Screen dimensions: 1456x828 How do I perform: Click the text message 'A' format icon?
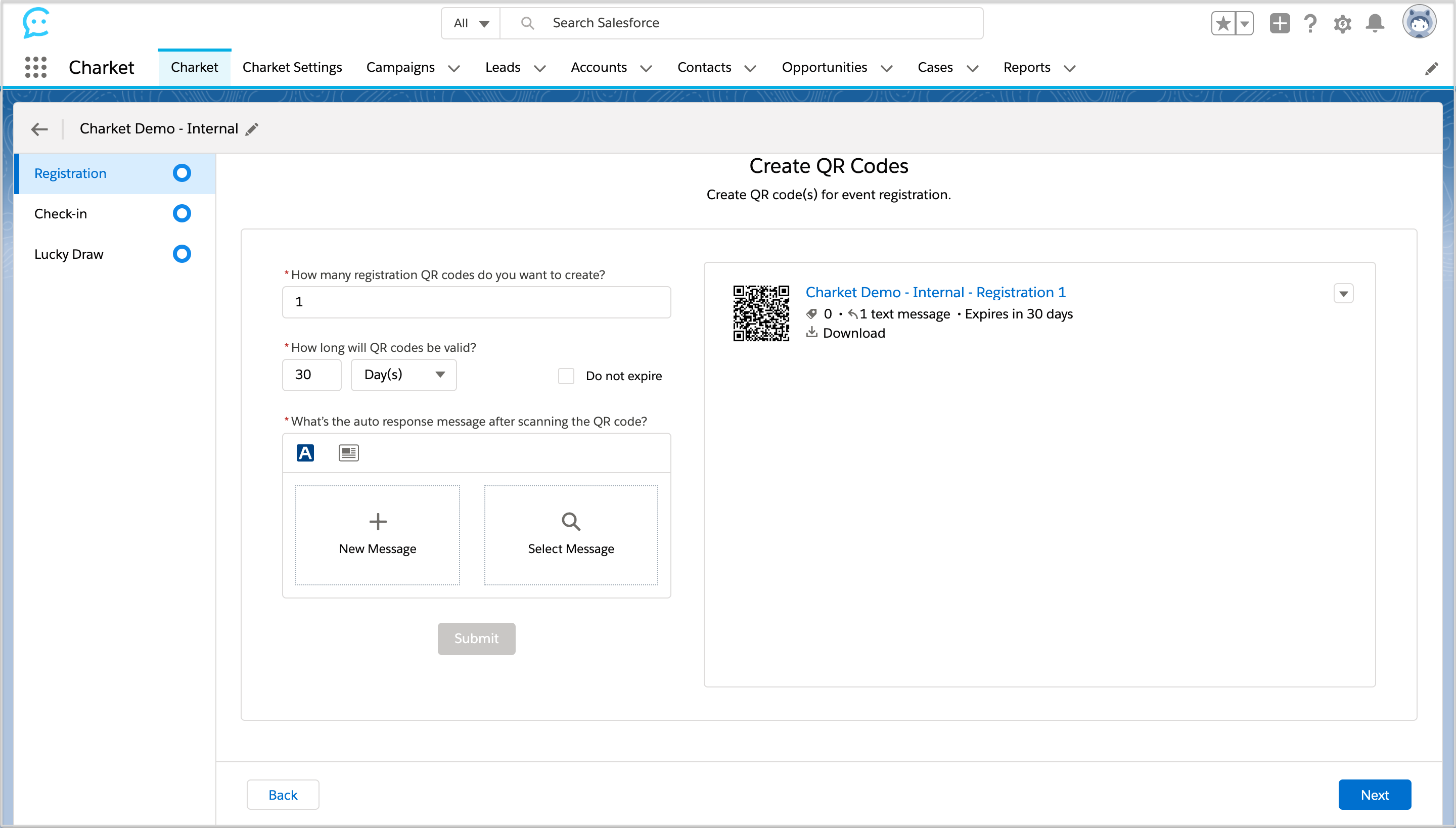point(305,453)
